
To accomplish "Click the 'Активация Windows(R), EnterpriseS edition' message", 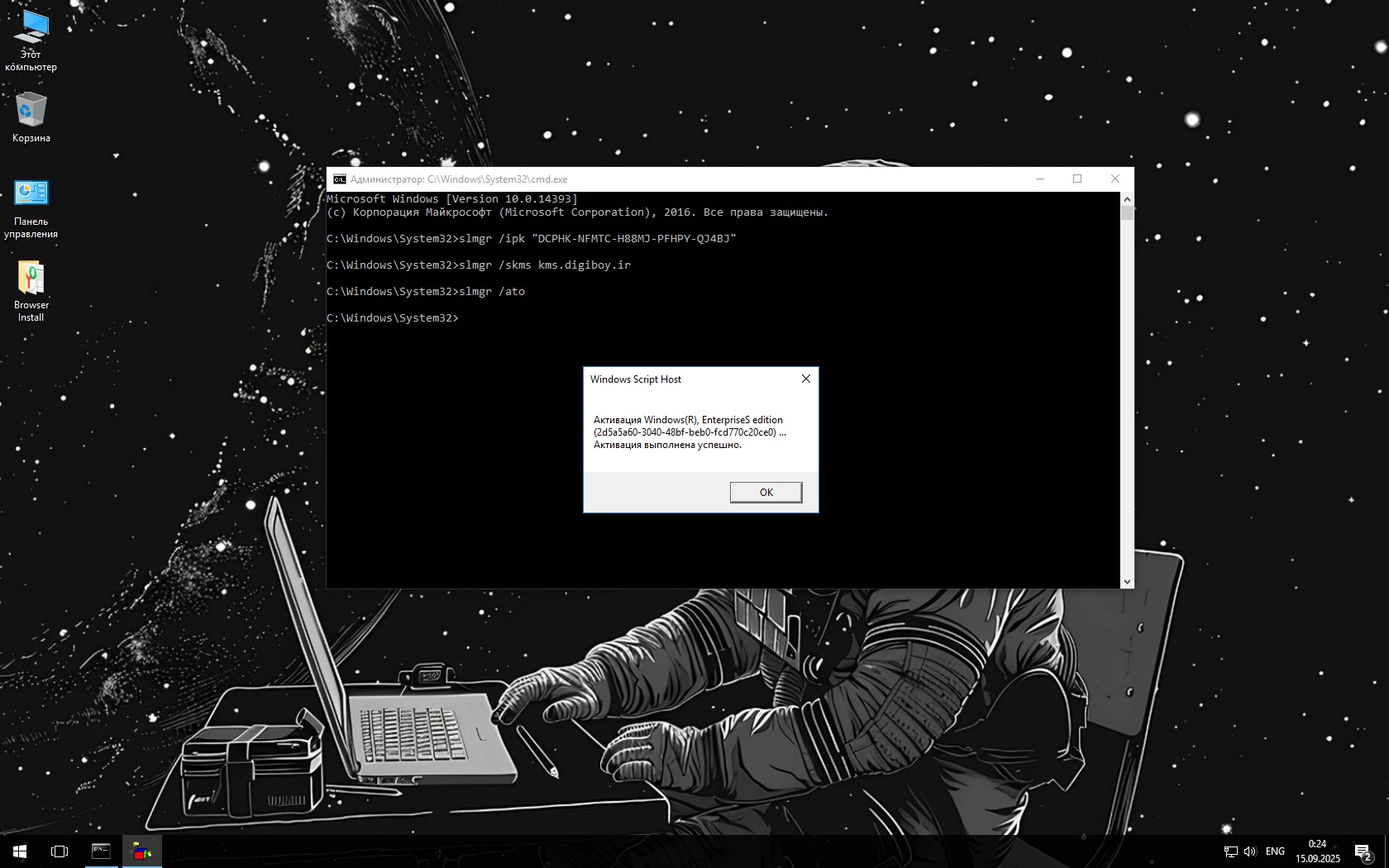I will [x=688, y=420].
